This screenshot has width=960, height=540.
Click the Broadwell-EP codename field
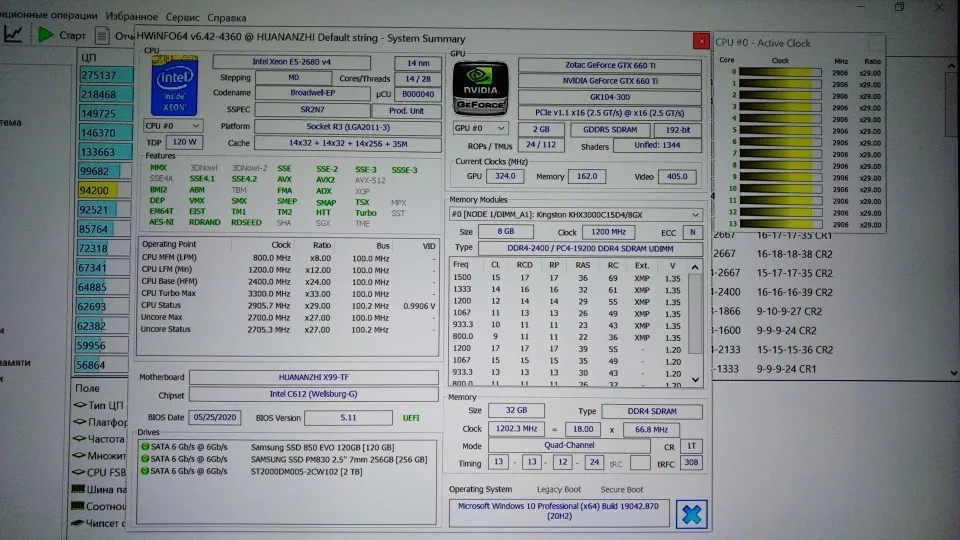[312, 93]
